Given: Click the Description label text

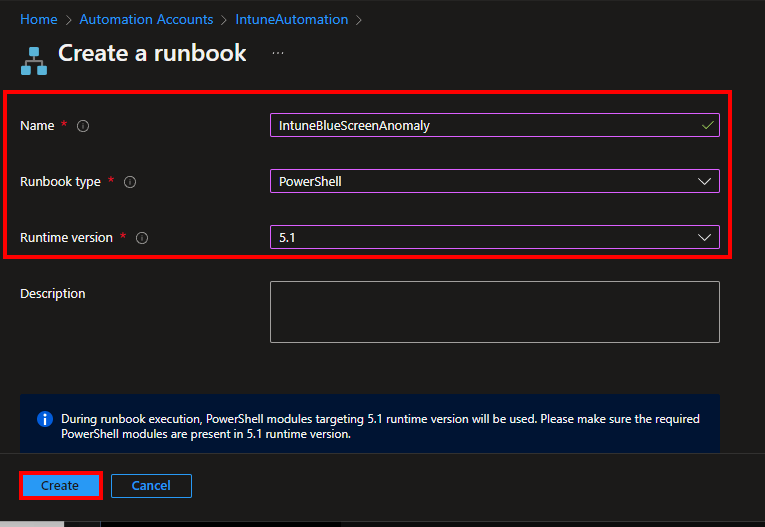Looking at the screenshot, I should (x=53, y=294).
